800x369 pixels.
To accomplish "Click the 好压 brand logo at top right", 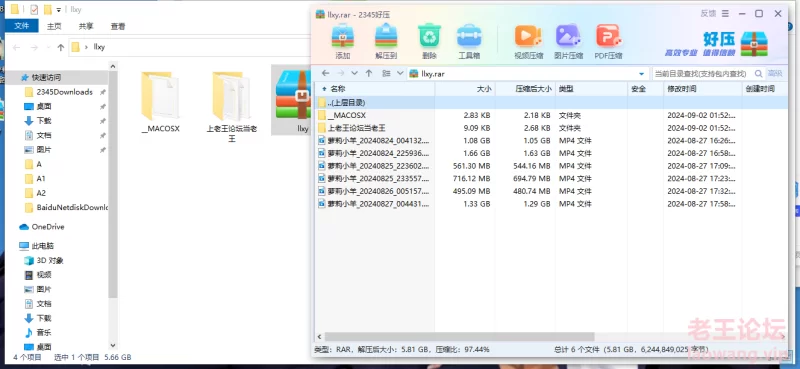I will click(x=716, y=44).
